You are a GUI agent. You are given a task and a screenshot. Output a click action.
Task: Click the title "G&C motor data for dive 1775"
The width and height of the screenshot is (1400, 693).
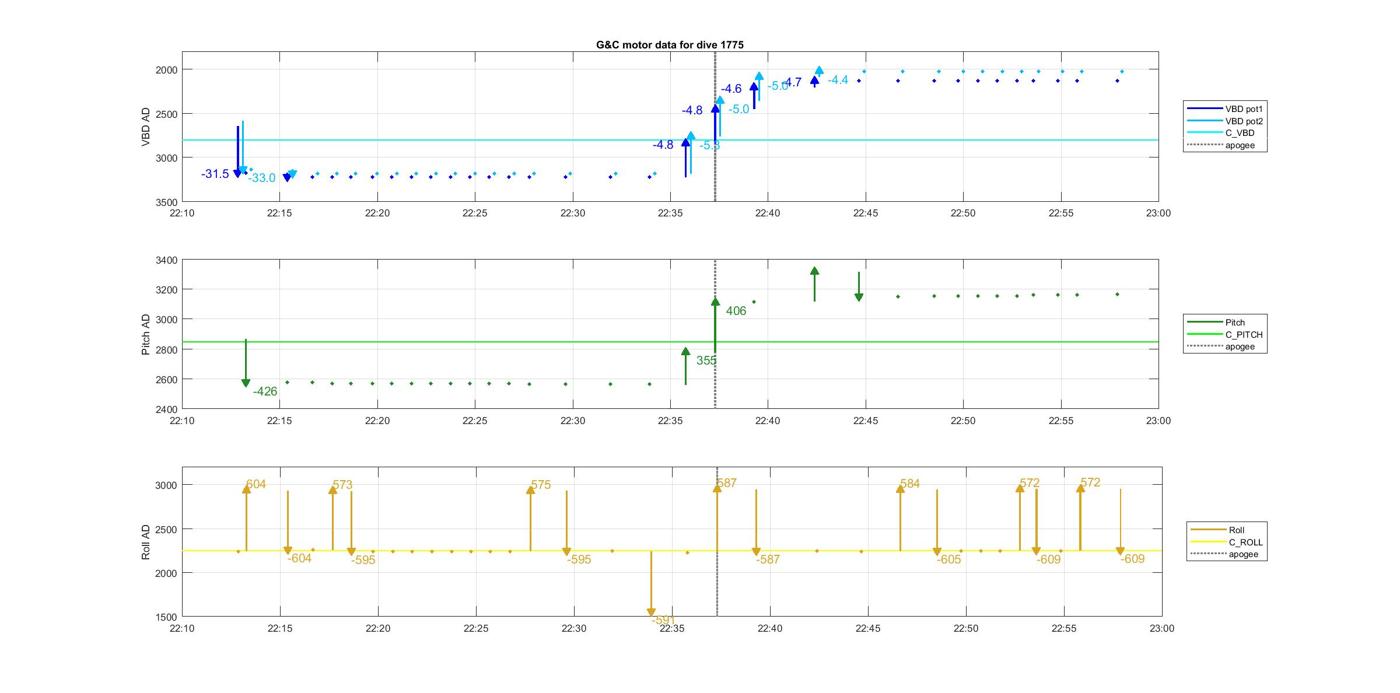point(669,45)
